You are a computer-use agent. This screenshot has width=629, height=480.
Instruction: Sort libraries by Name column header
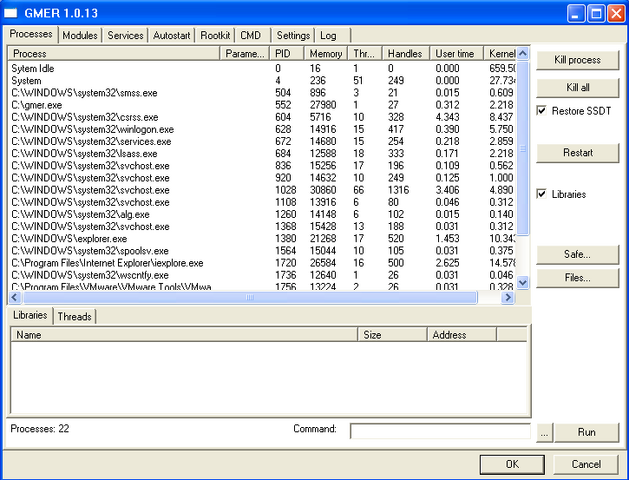[184, 335]
